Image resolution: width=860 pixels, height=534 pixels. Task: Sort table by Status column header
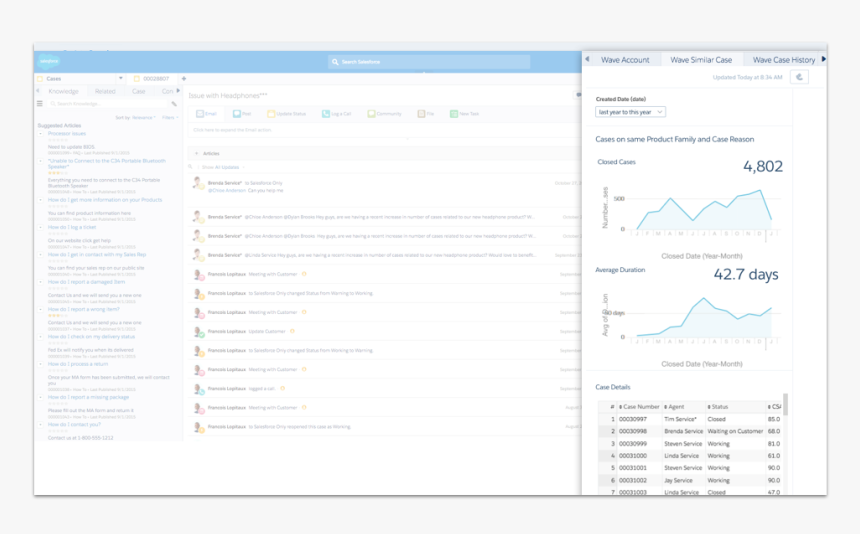click(717, 407)
